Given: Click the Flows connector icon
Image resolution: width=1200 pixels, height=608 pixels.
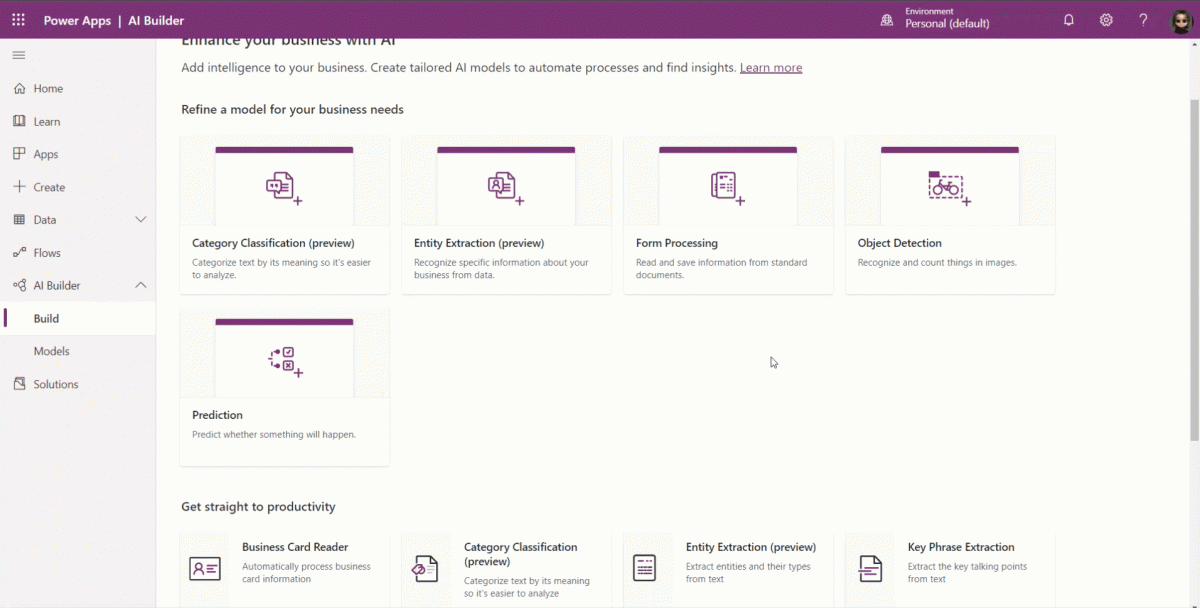Looking at the screenshot, I should coord(19,253).
